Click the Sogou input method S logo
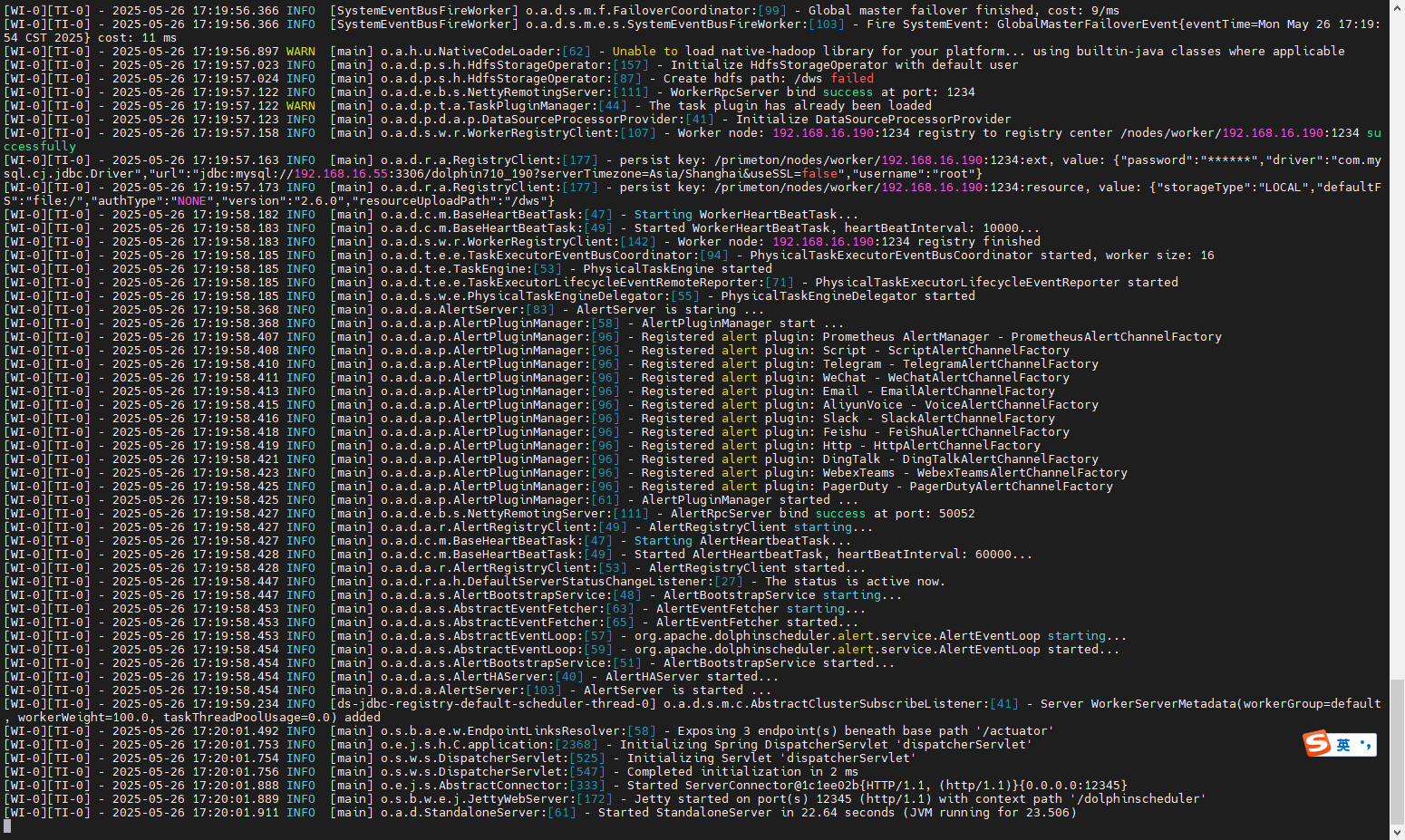Viewport: 1405px width, 840px height. pyautogui.click(x=1317, y=744)
